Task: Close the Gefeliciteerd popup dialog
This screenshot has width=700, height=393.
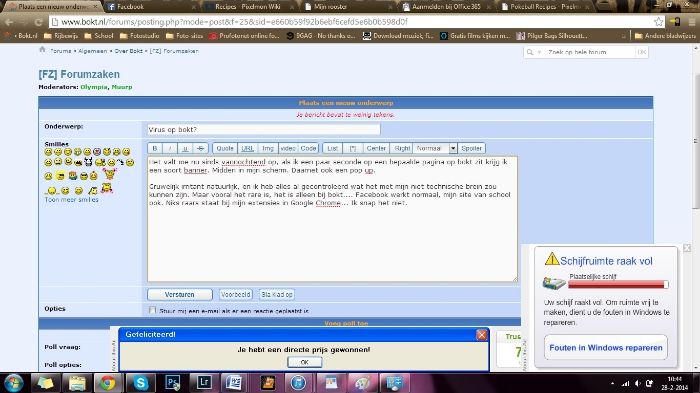Action: point(482,334)
